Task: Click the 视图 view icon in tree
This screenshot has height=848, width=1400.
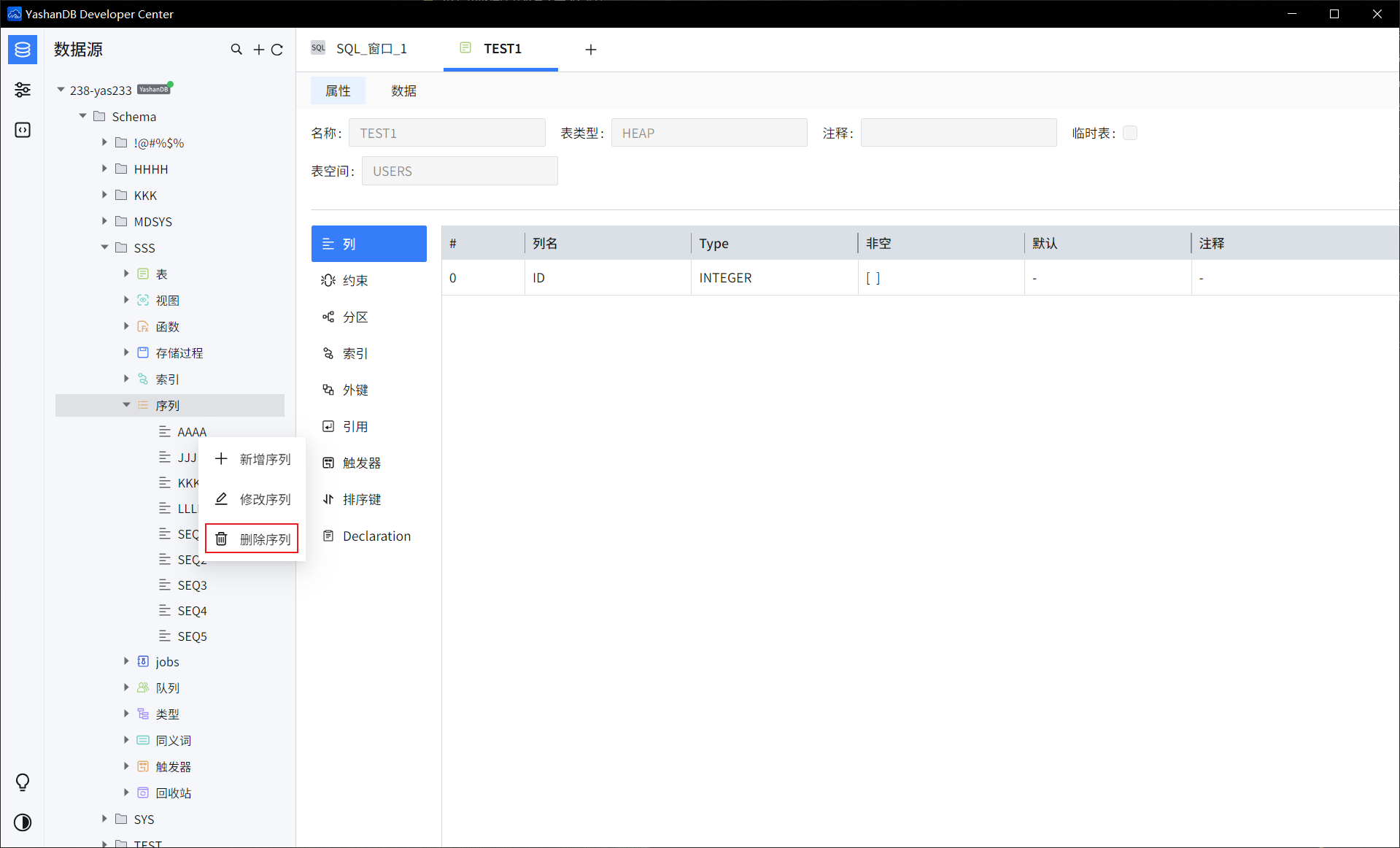Action: (143, 300)
